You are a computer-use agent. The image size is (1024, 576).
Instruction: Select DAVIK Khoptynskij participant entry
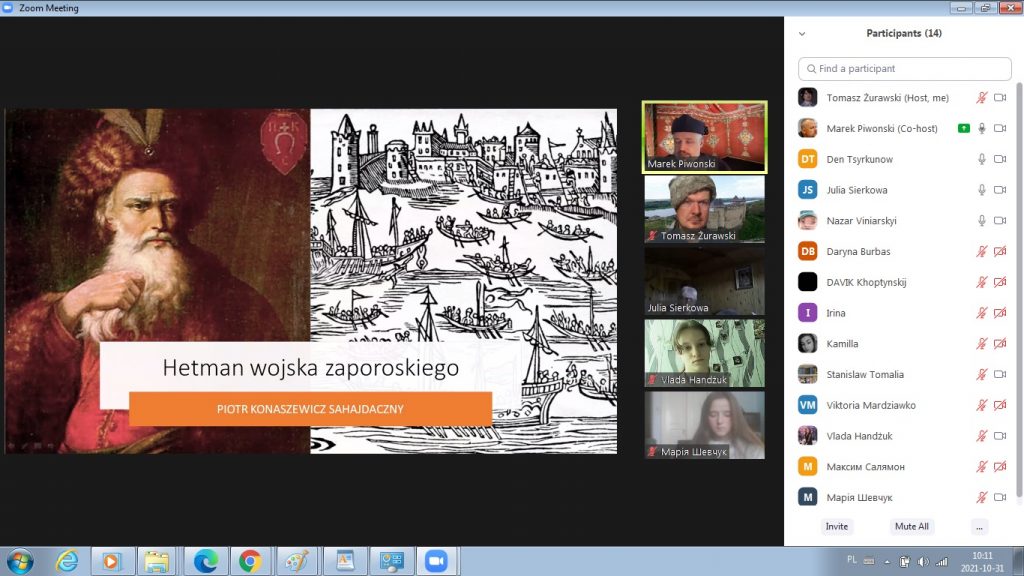pos(866,282)
